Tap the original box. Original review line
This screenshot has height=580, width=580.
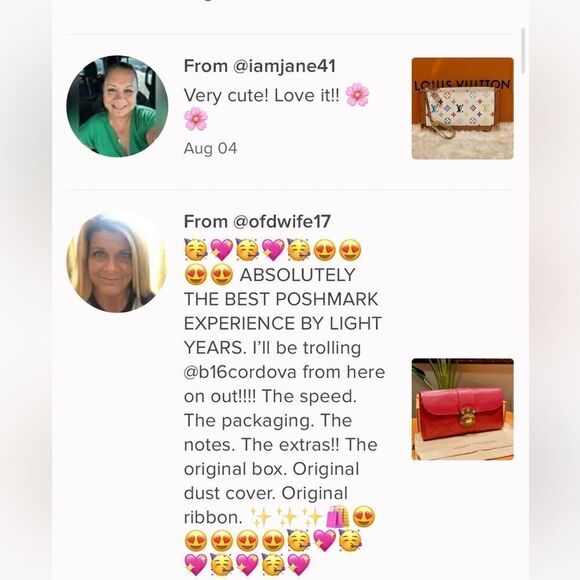(272, 469)
